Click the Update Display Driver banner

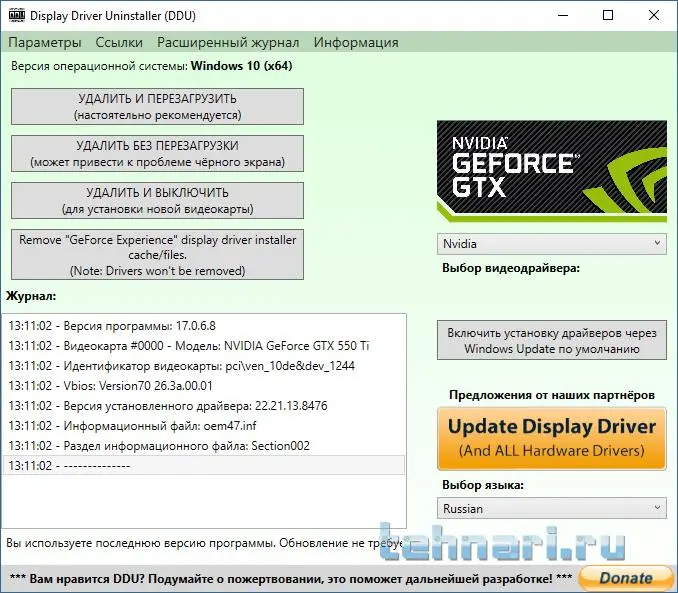552,439
